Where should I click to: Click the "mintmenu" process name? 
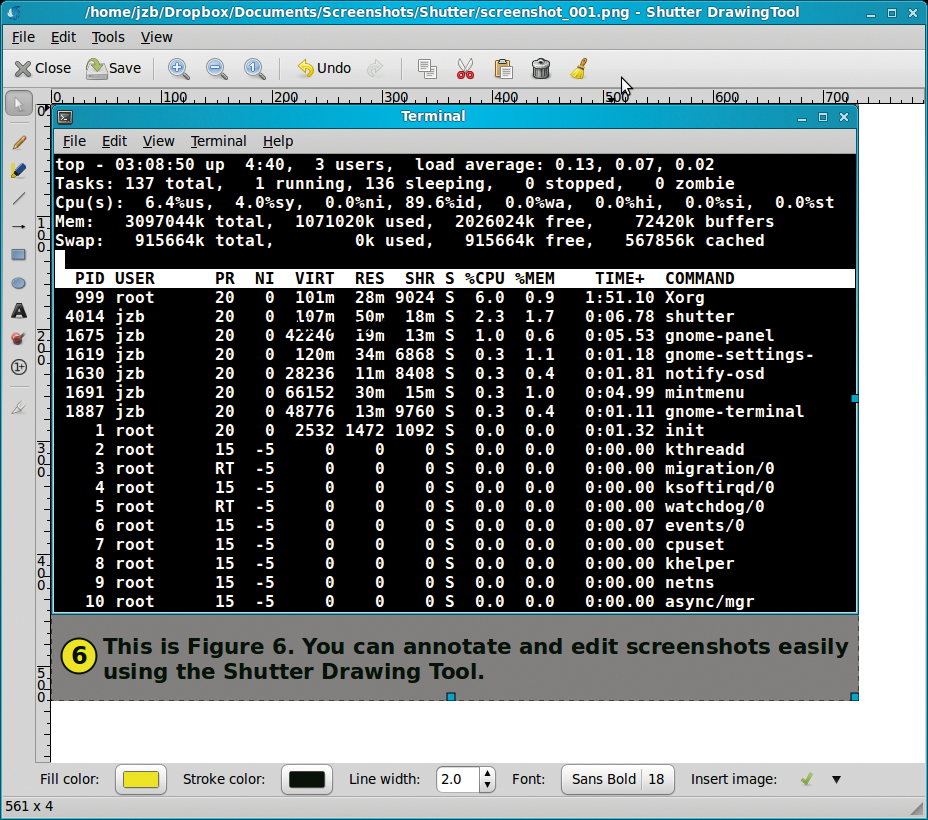click(704, 393)
